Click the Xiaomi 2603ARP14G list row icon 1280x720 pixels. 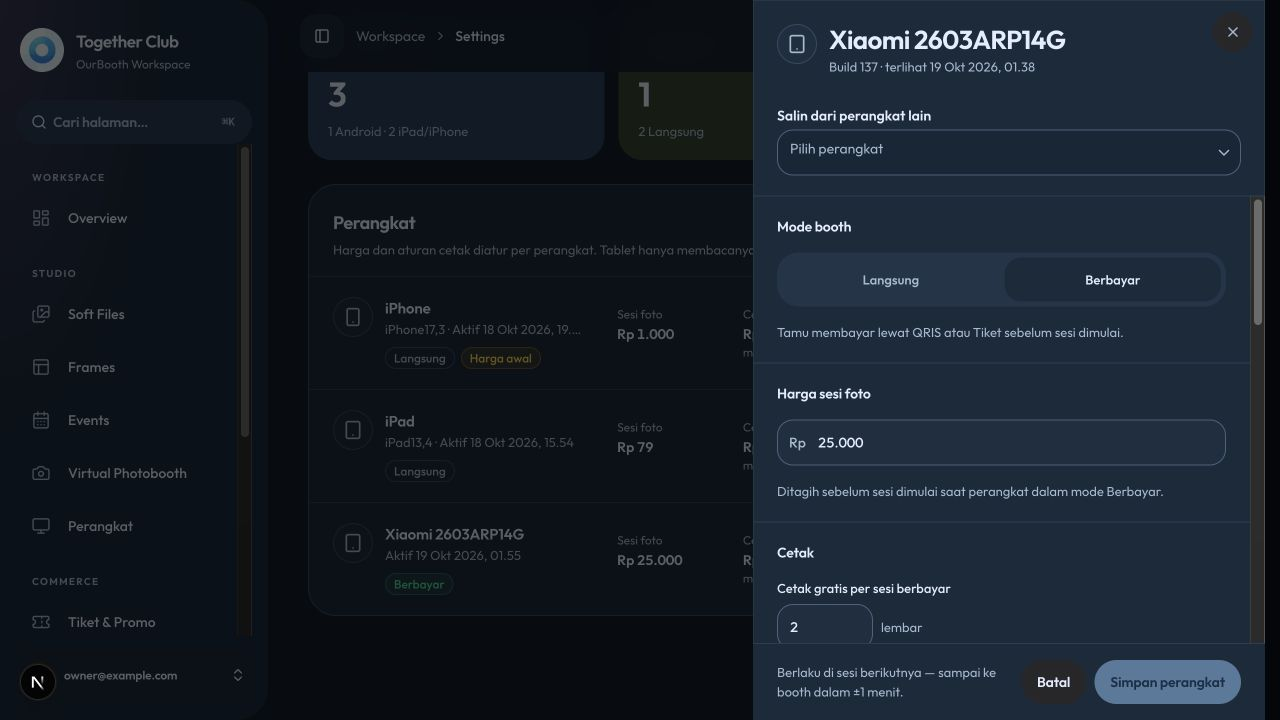(x=353, y=543)
